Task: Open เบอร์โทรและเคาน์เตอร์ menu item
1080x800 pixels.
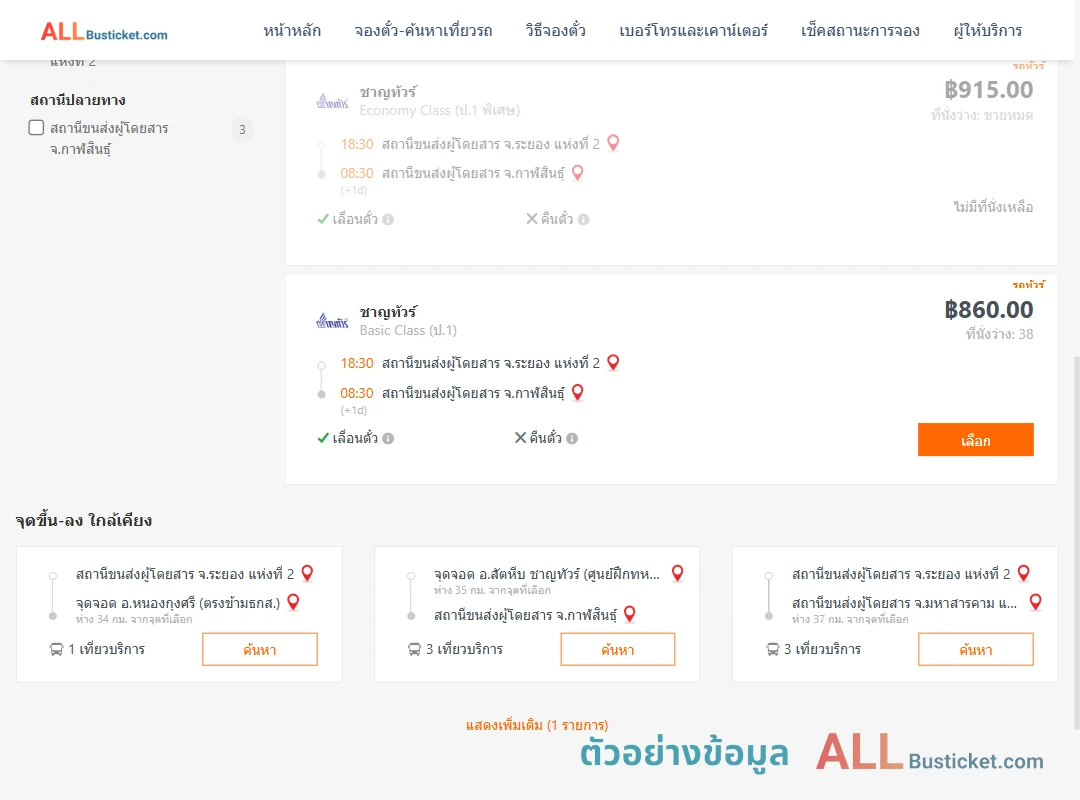Action: [x=694, y=31]
